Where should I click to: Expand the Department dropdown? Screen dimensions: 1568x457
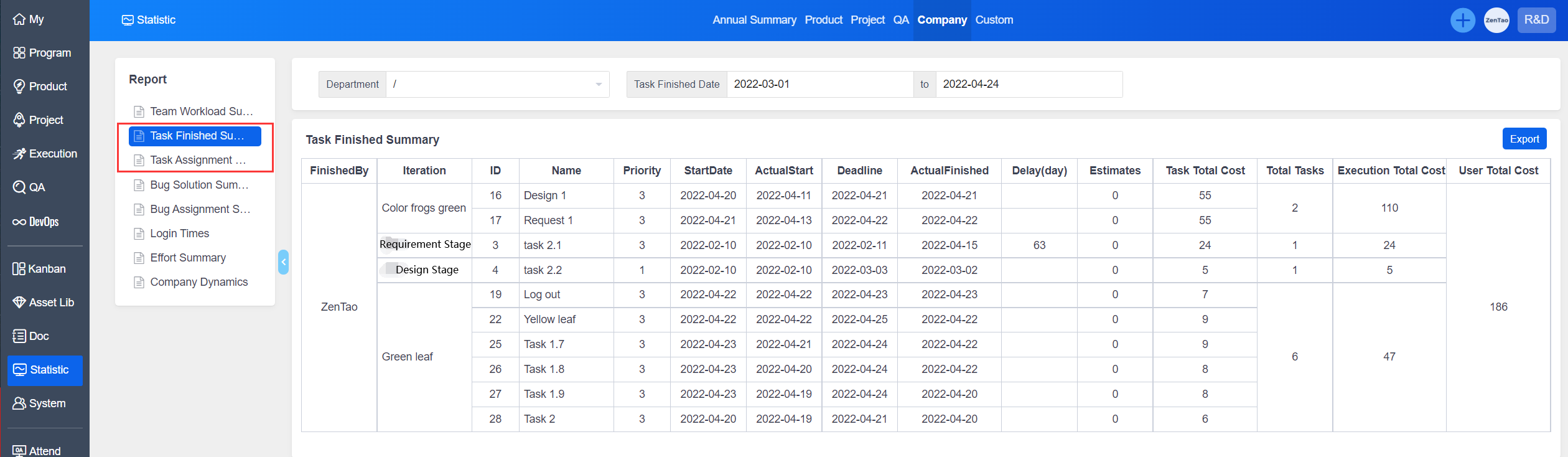coord(497,85)
